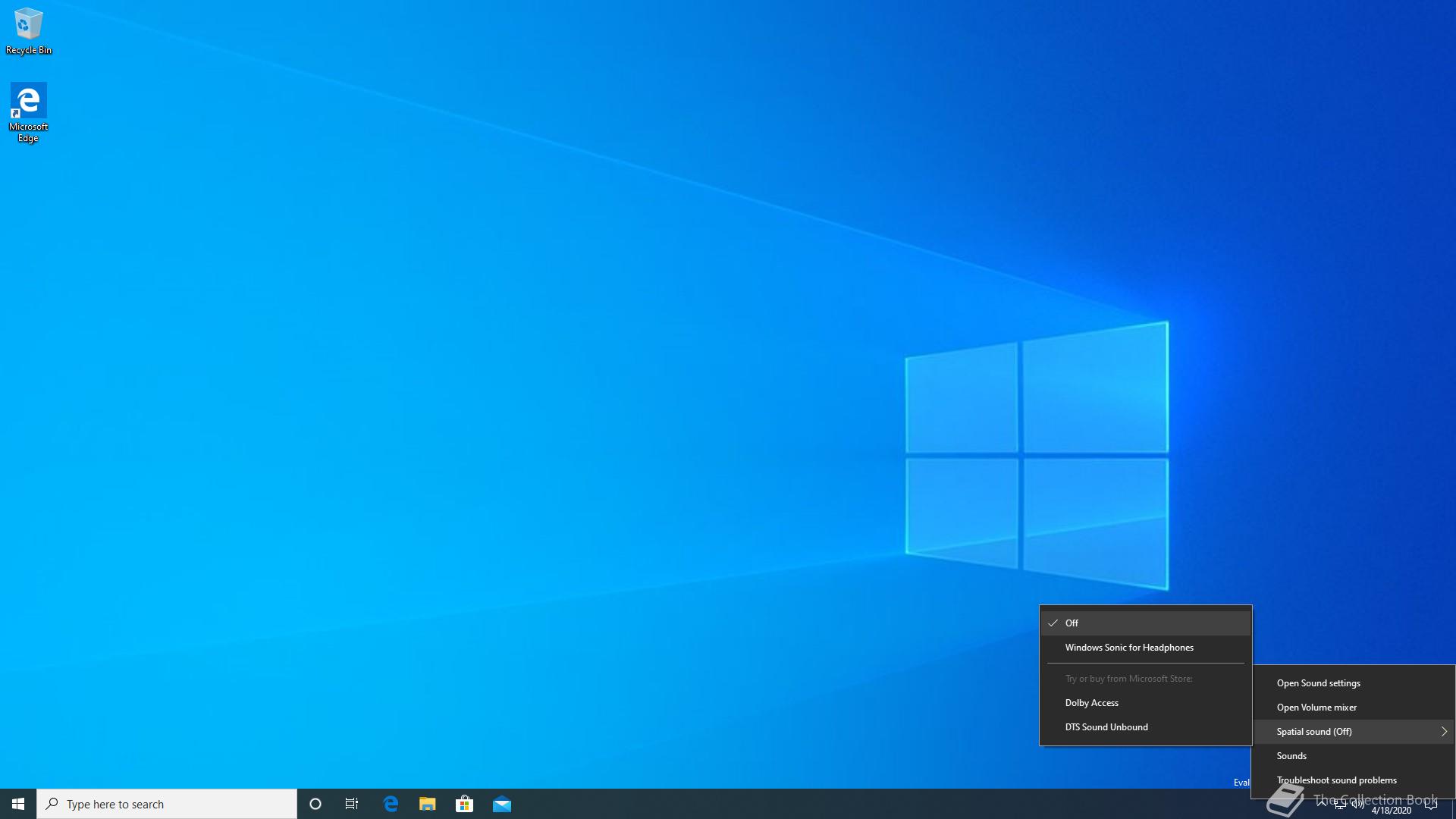Expand the Spatial sound (Off) submenu

pos(1354,732)
